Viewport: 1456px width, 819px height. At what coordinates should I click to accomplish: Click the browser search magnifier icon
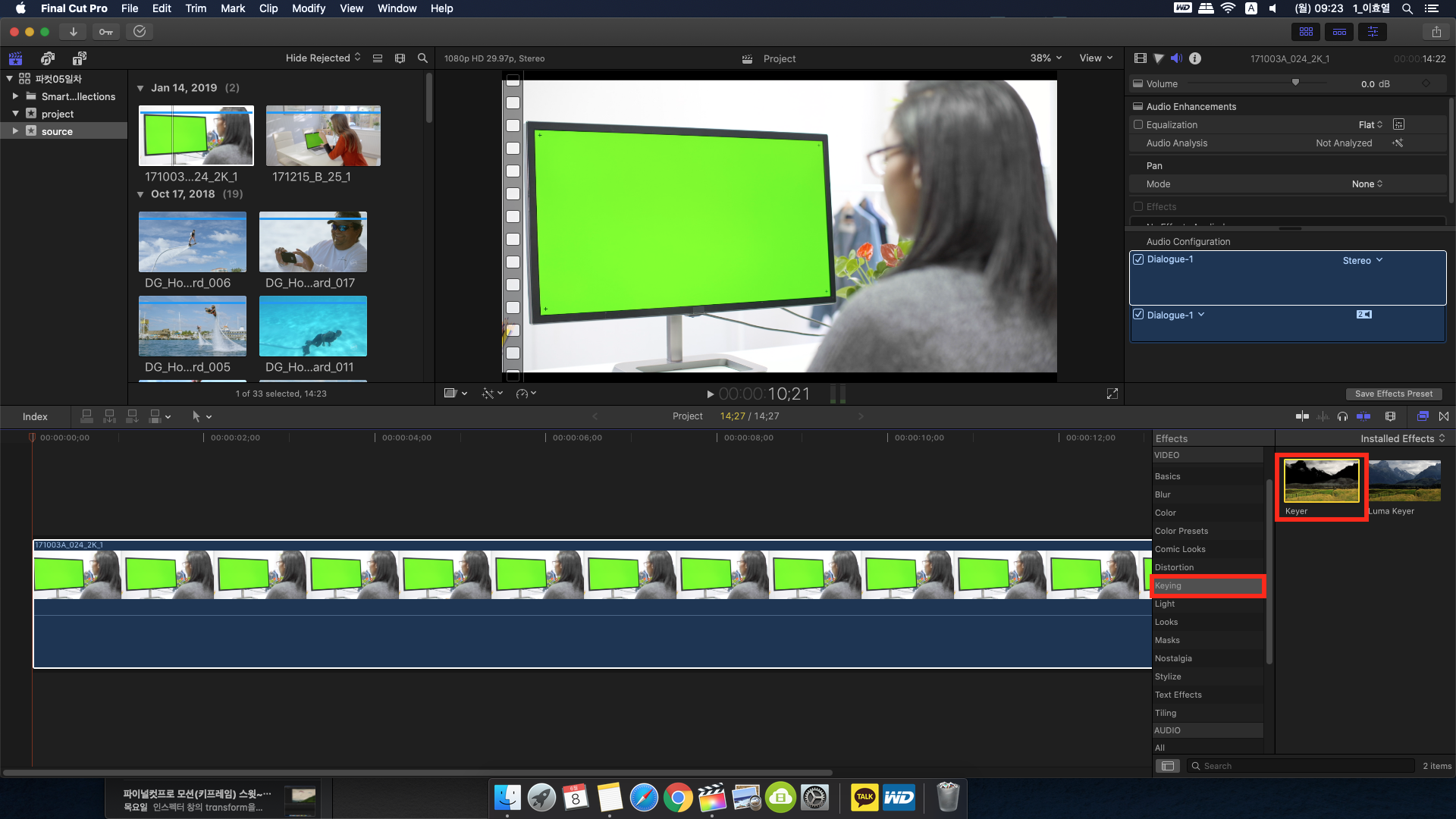[422, 58]
